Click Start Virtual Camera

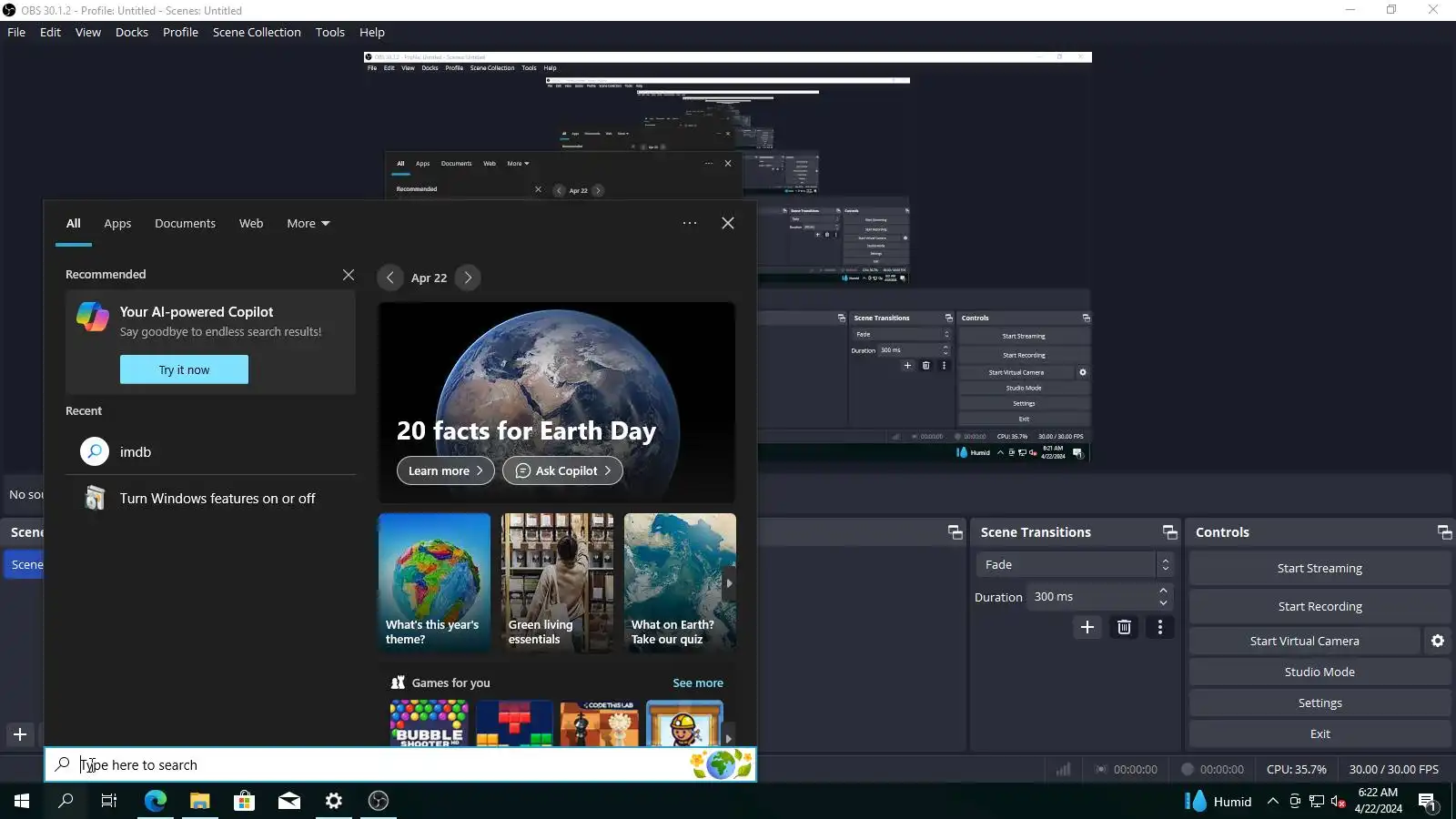(x=1304, y=641)
